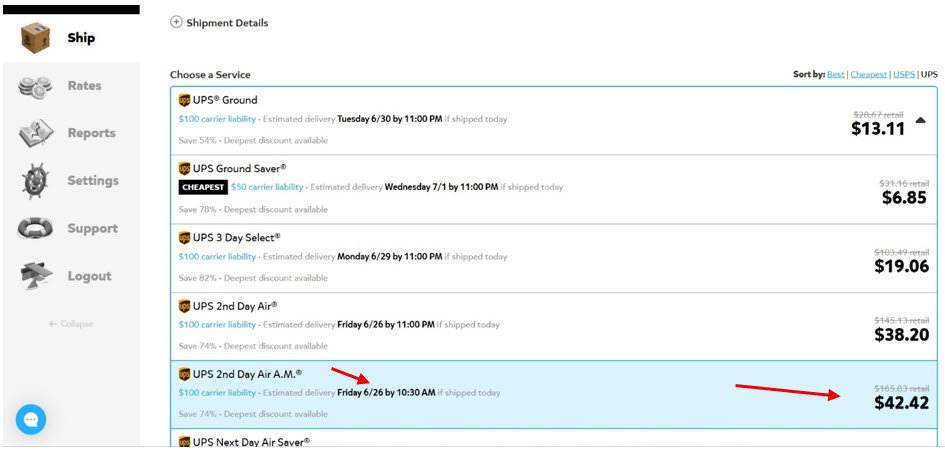View $100 carrier liability for UPS® Ground

pyautogui.click(x=217, y=119)
